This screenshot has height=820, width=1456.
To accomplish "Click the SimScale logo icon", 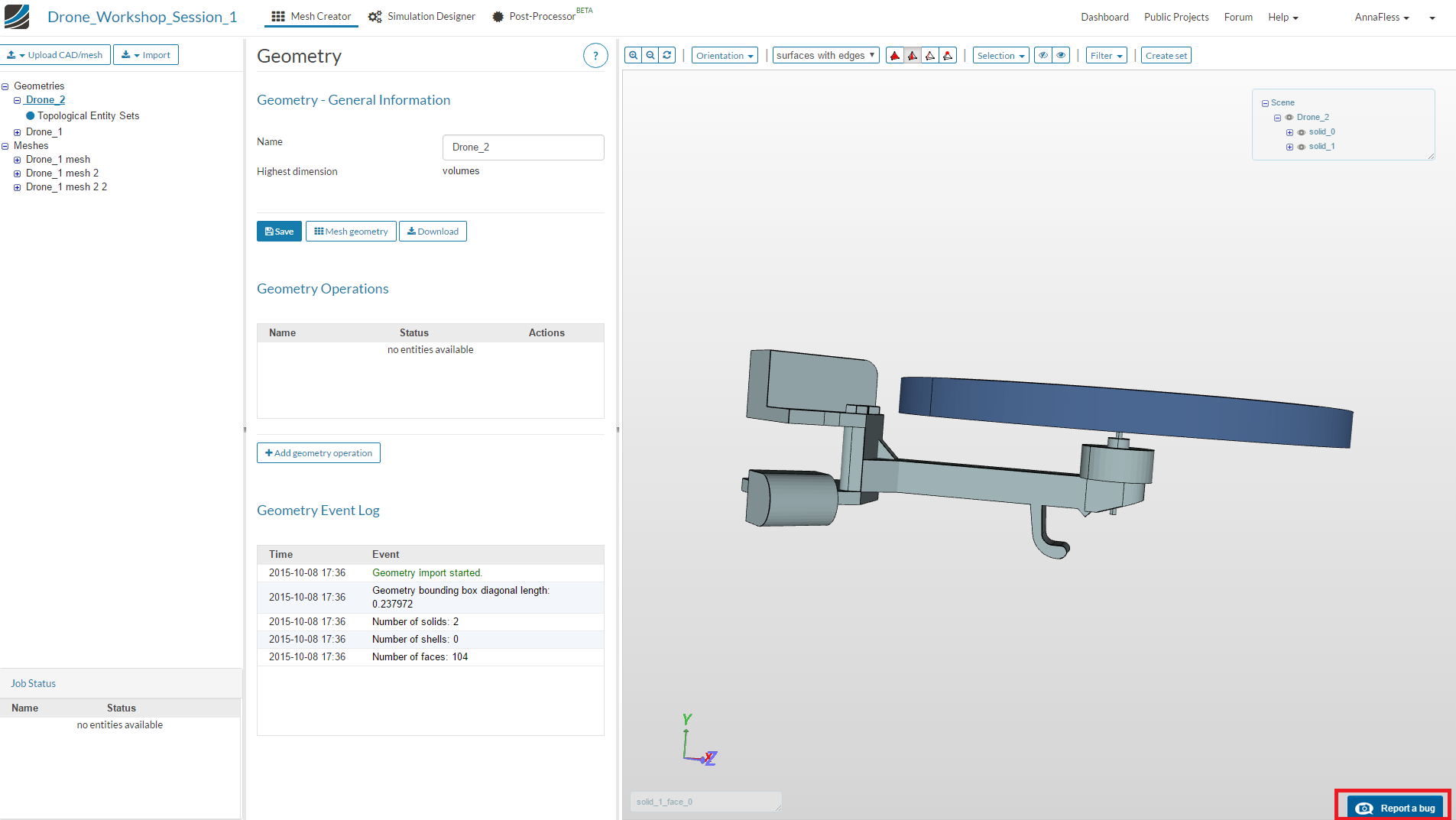I will pyautogui.click(x=17, y=16).
